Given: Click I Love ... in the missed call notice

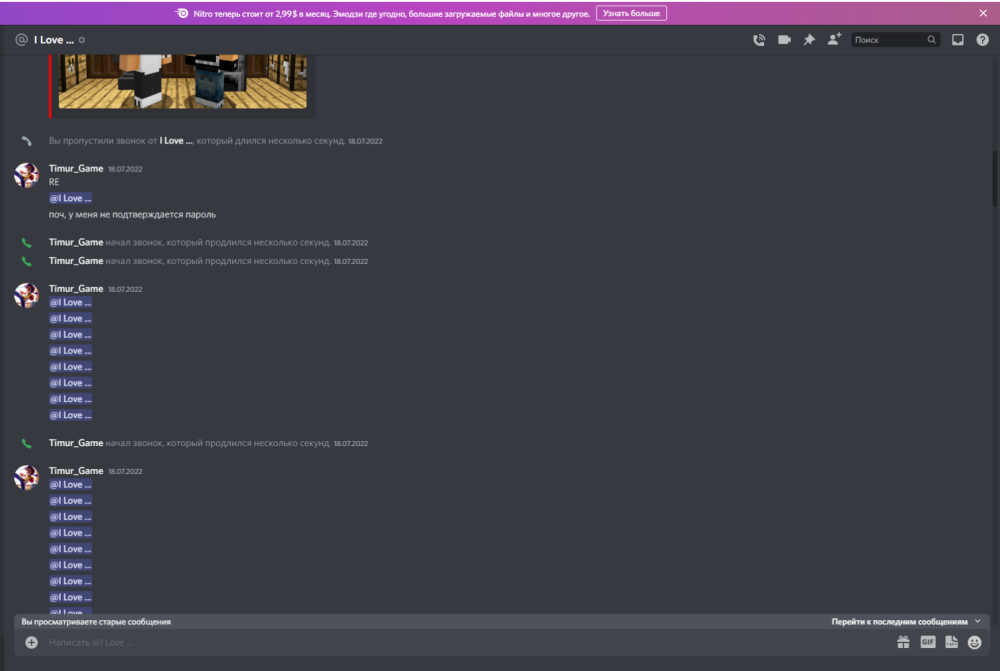Looking at the screenshot, I should 176,141.
